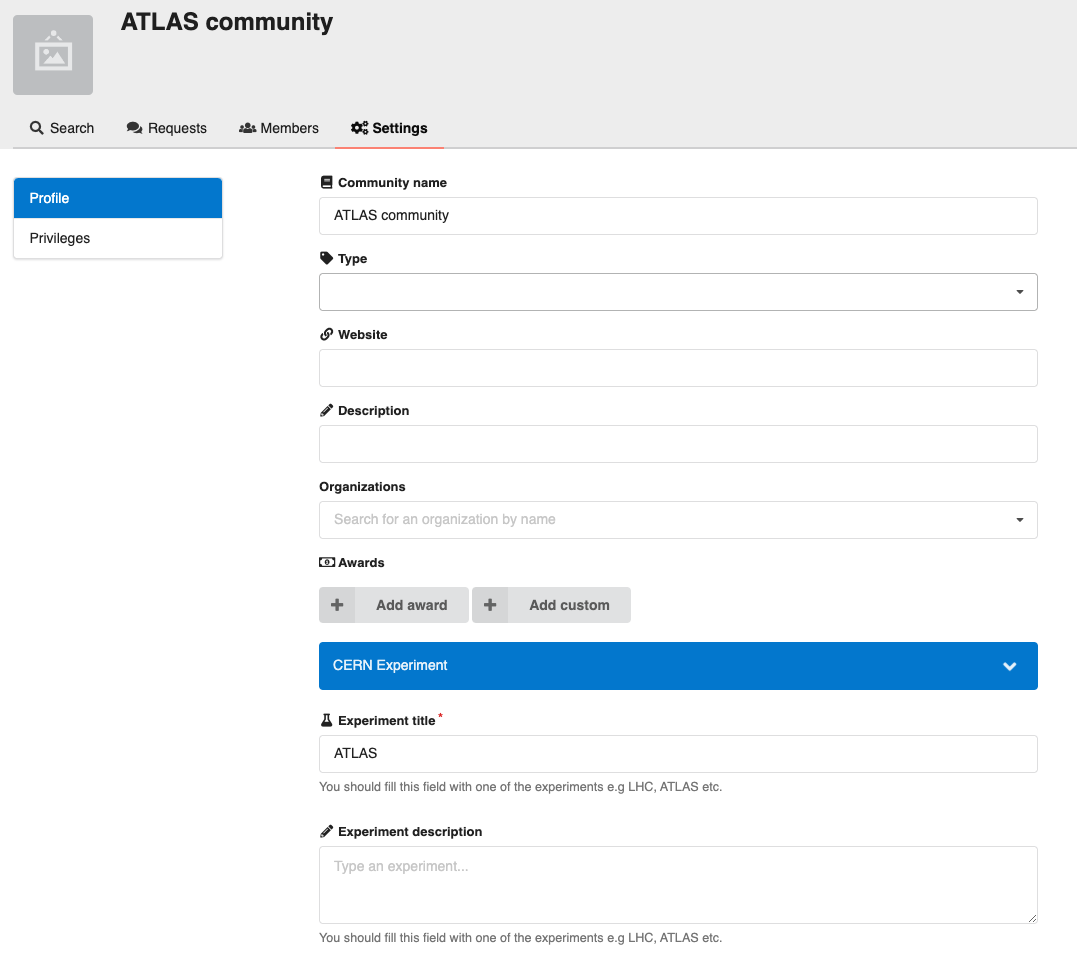Screen dimensions: 1077x957
Task: Click the link icon beside Website
Action: [326, 335]
